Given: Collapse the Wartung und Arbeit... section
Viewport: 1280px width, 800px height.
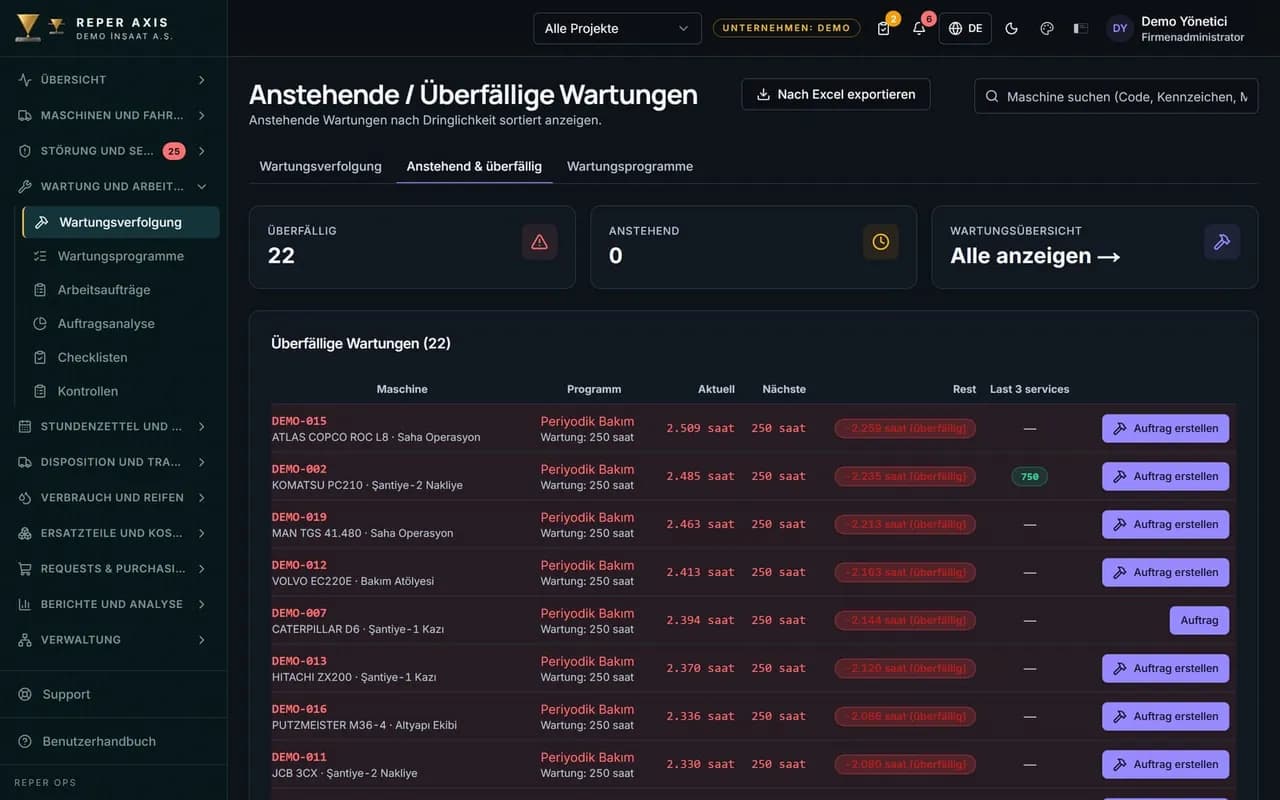Looking at the screenshot, I should click(x=113, y=186).
